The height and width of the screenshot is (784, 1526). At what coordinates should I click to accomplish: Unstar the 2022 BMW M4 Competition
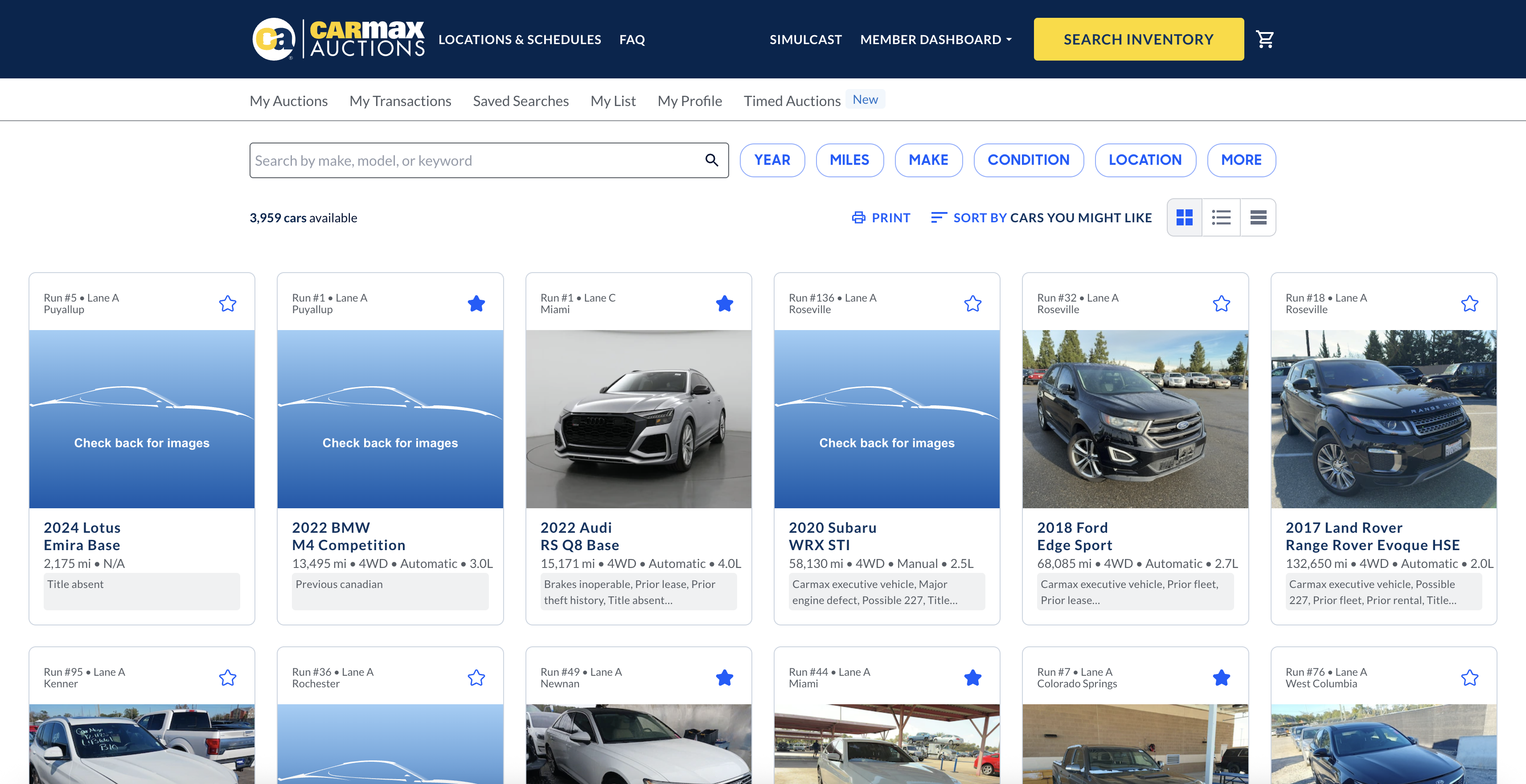476,304
